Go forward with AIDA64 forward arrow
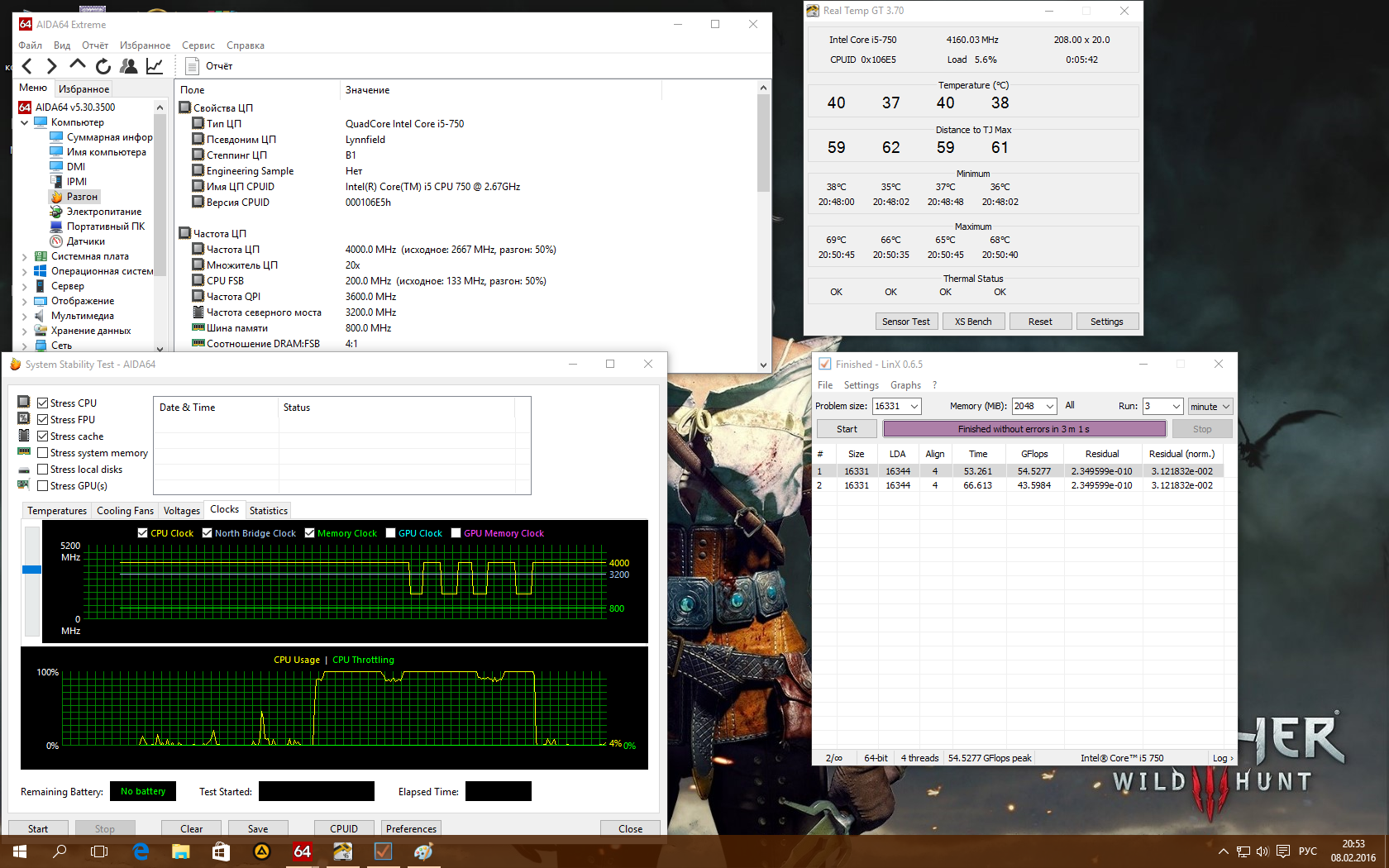Viewport: 1389px width, 868px height. [x=52, y=66]
